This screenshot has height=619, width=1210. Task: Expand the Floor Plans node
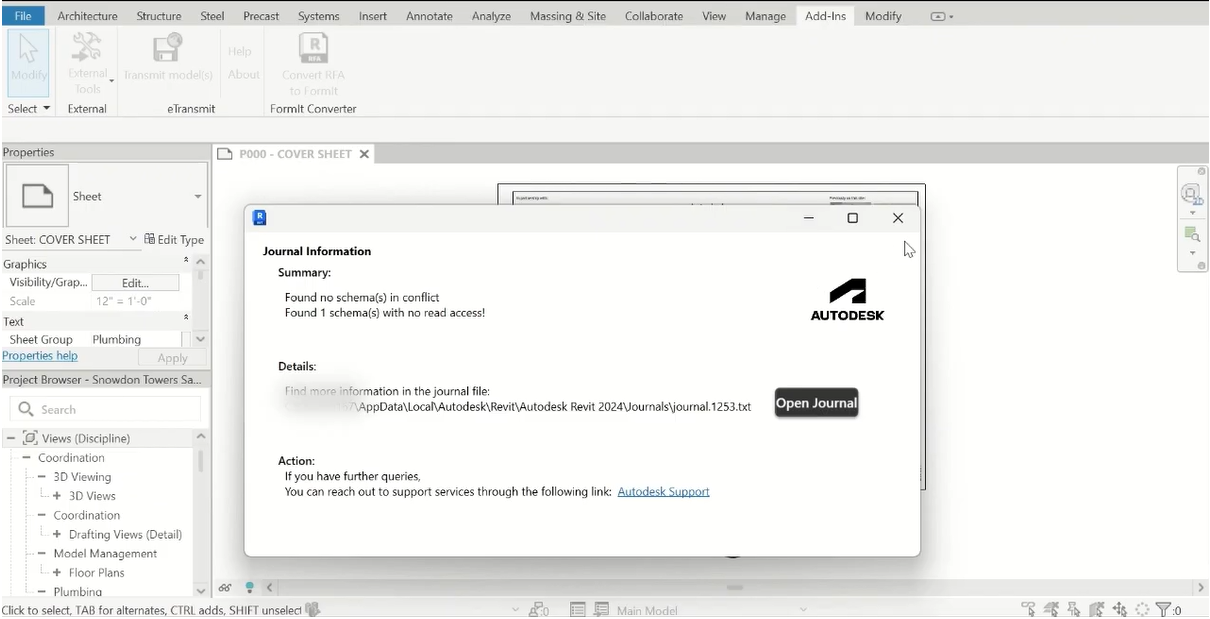coord(57,573)
